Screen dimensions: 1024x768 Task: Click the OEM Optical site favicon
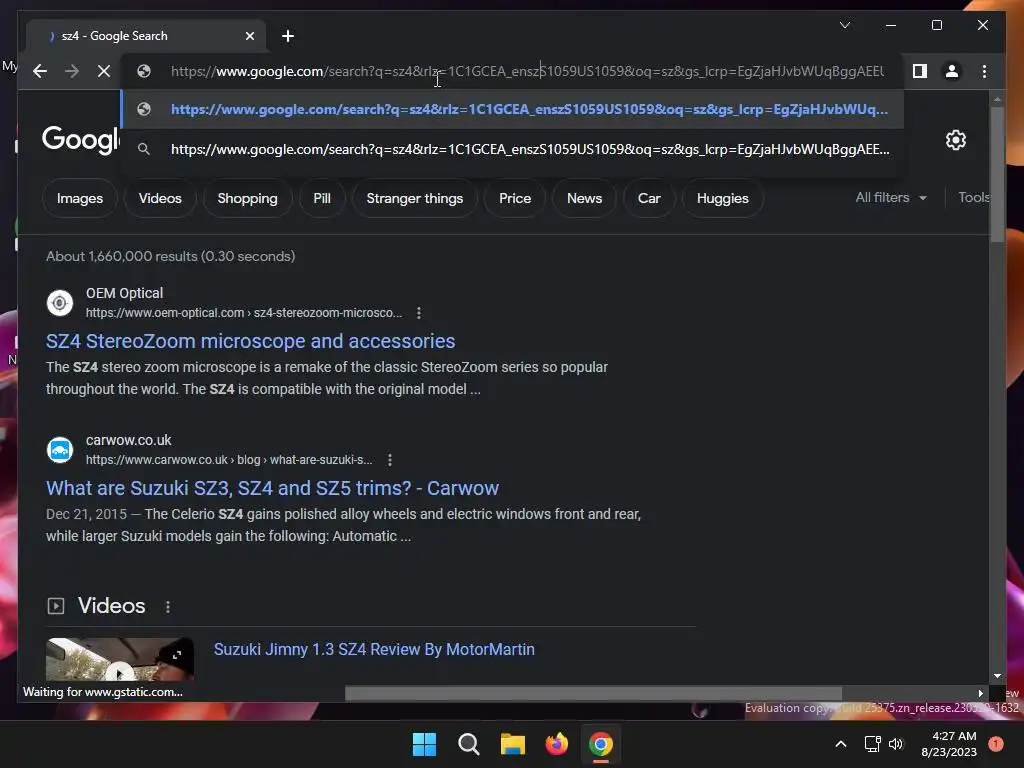click(x=59, y=303)
